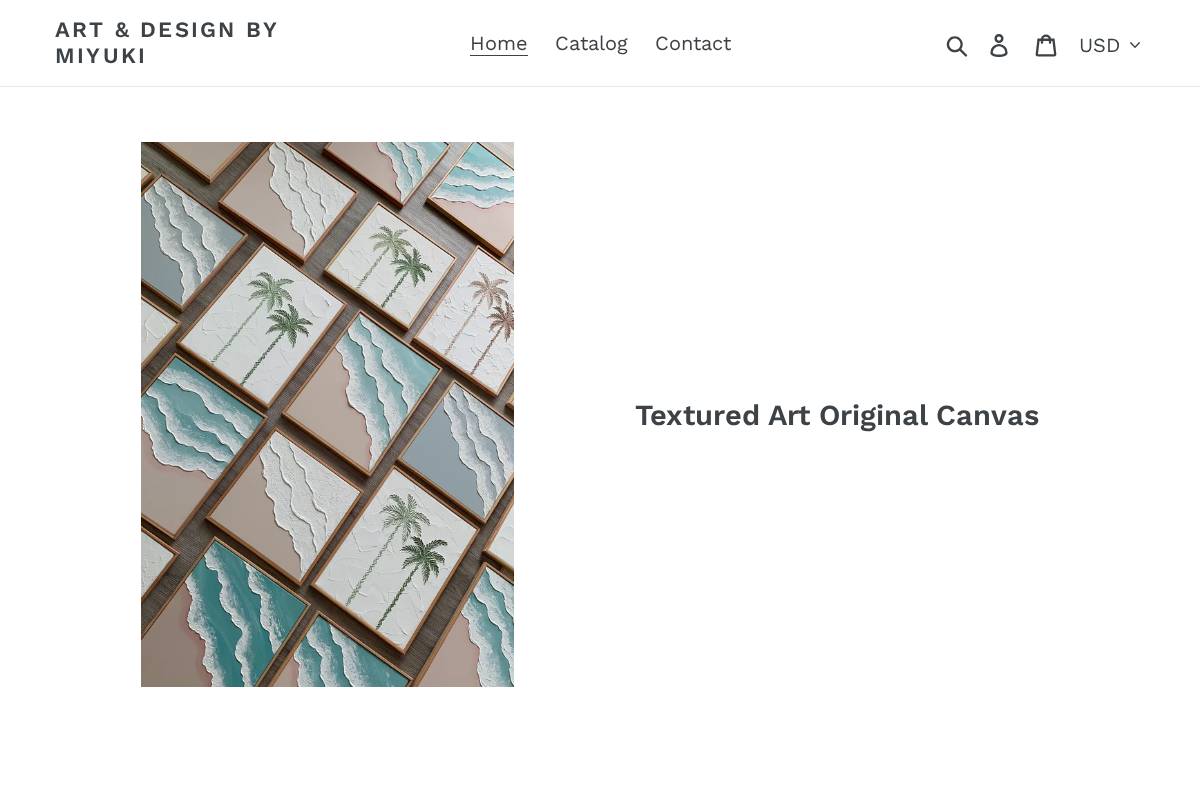Open the currency selector dropdown
Viewport: 1200px width, 800px height.
point(1108,45)
